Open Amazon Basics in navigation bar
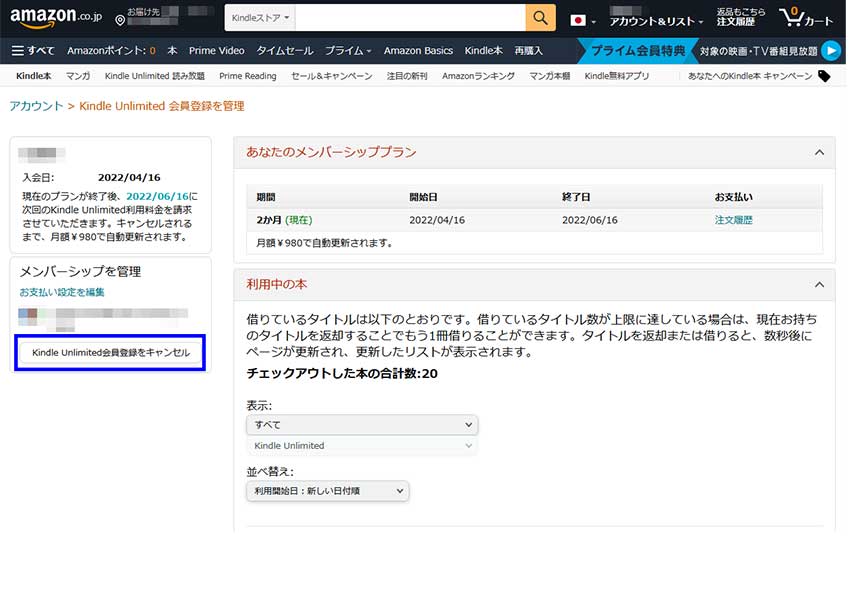This screenshot has height=602, width=850. pyautogui.click(x=418, y=50)
